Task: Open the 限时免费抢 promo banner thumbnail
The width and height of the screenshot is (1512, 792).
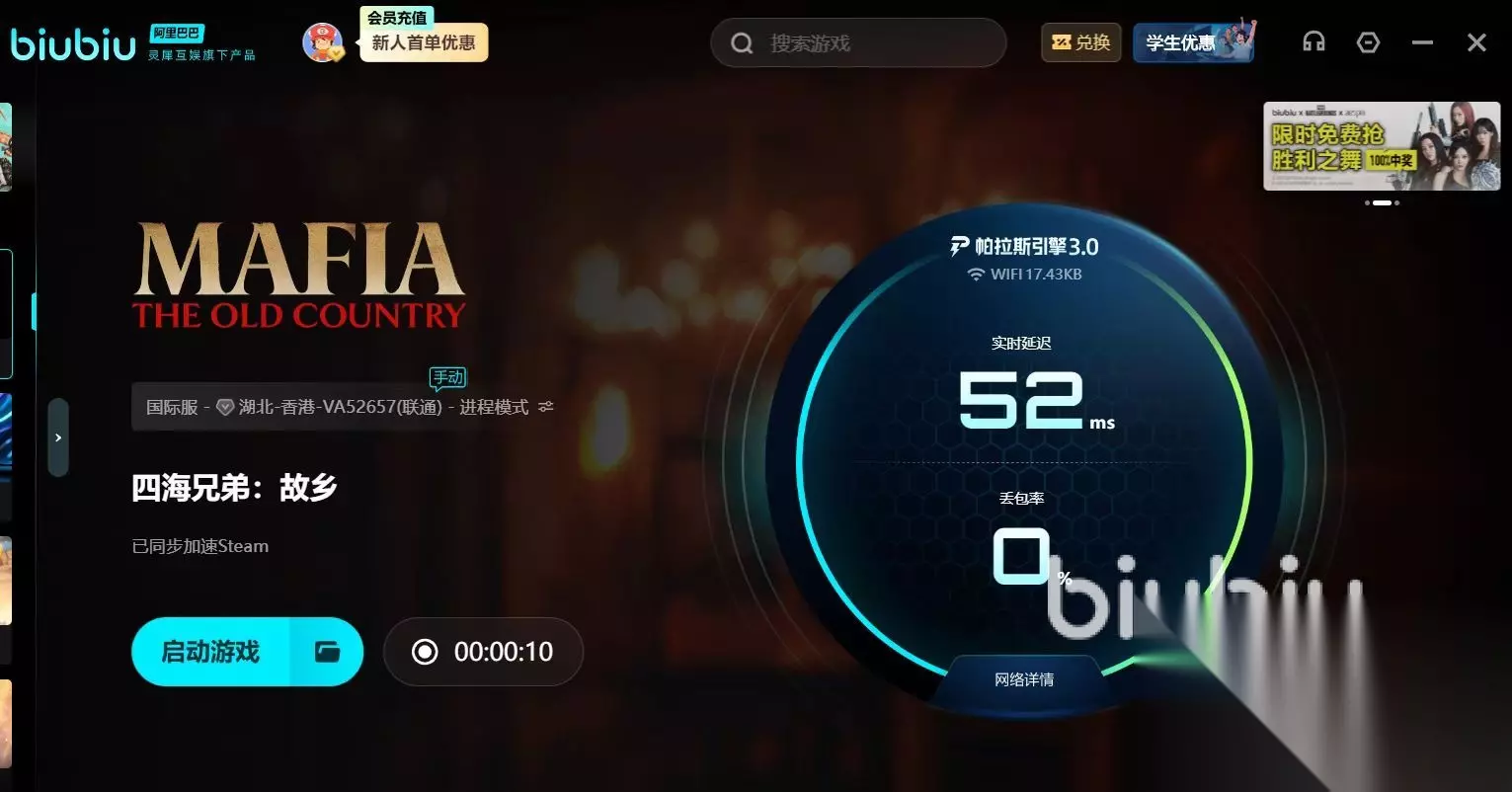Action: pos(1382,146)
